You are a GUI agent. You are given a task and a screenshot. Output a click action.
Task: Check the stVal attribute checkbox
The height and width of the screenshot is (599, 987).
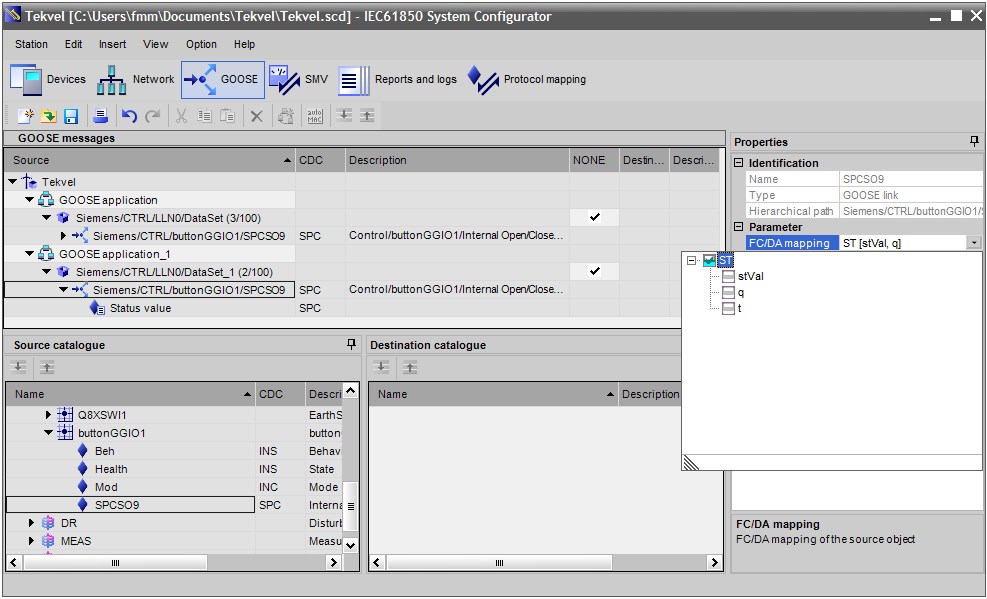click(x=728, y=277)
